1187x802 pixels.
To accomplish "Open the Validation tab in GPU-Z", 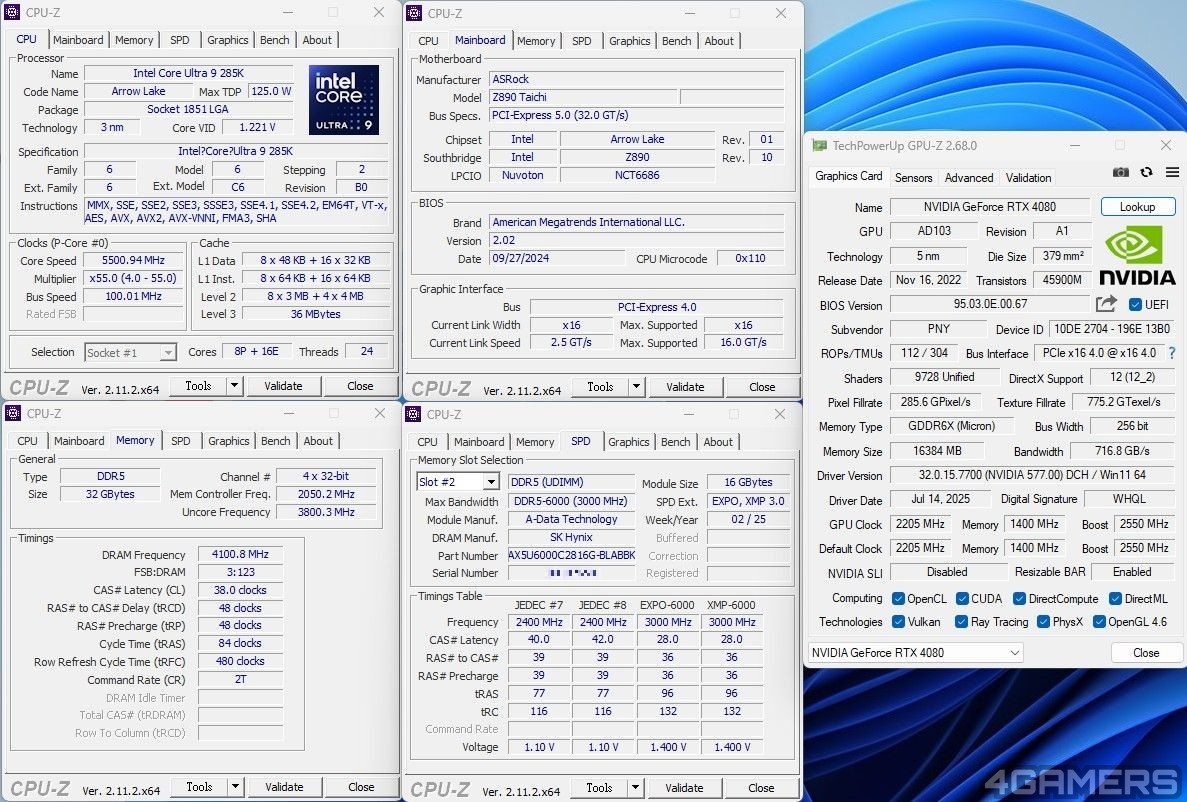I will (x=1028, y=178).
